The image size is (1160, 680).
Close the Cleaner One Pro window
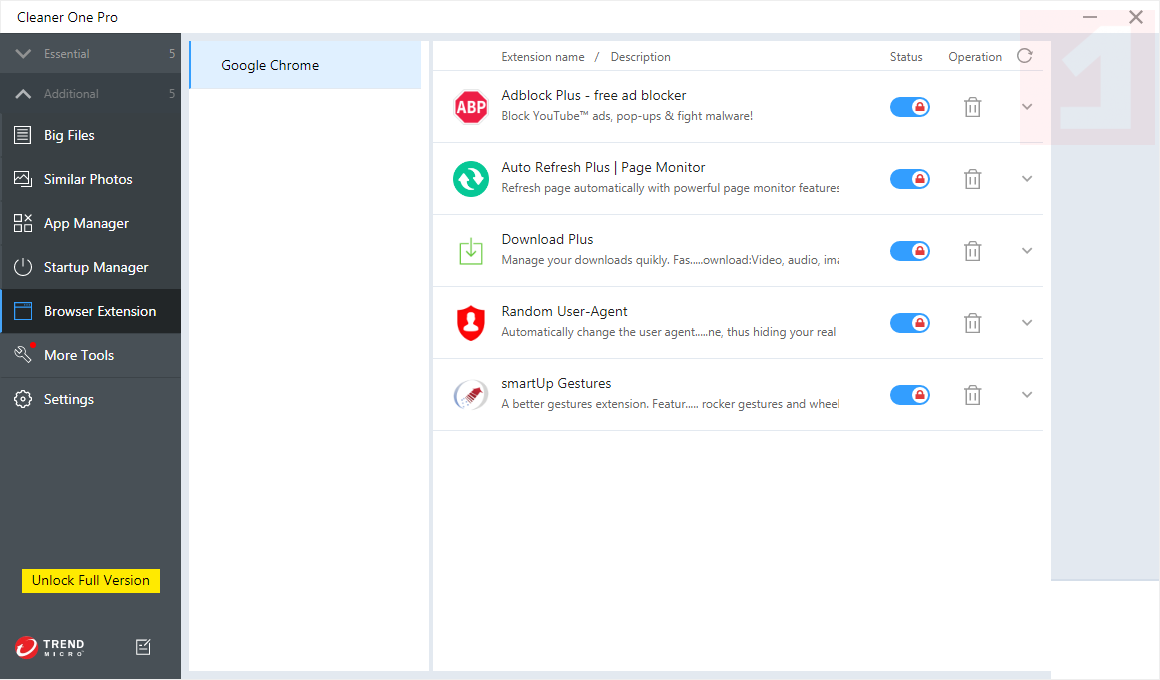click(1136, 17)
